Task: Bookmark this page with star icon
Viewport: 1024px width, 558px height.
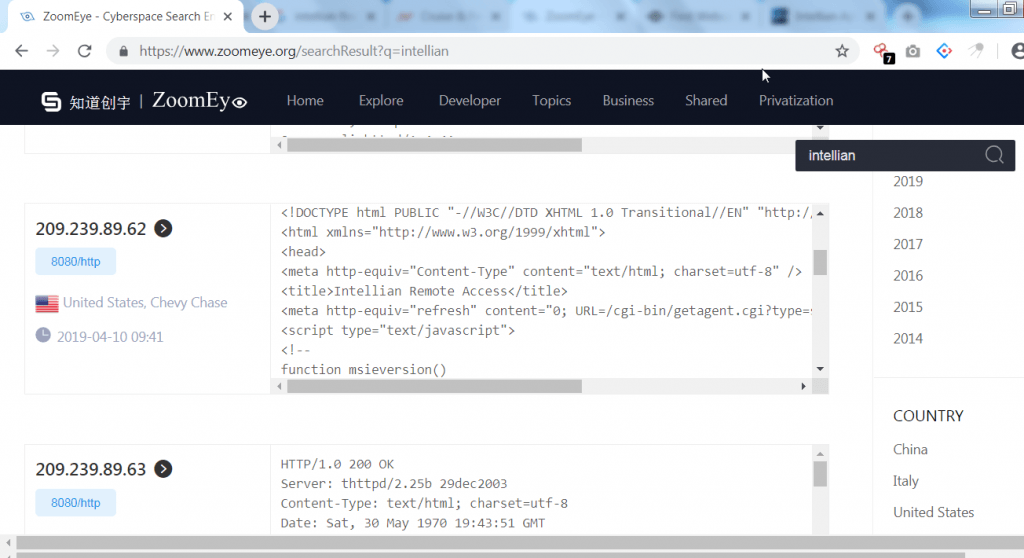Action: click(x=842, y=51)
